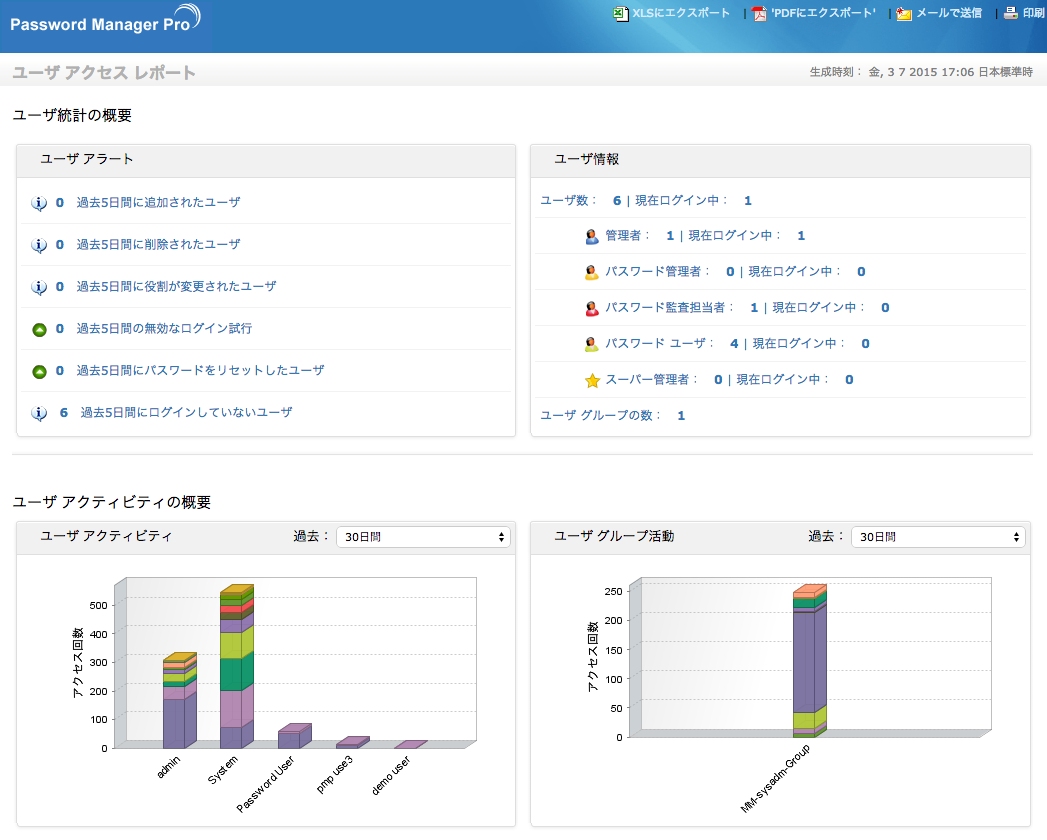
Task: Click the PDF export document icon
Action: point(759,13)
